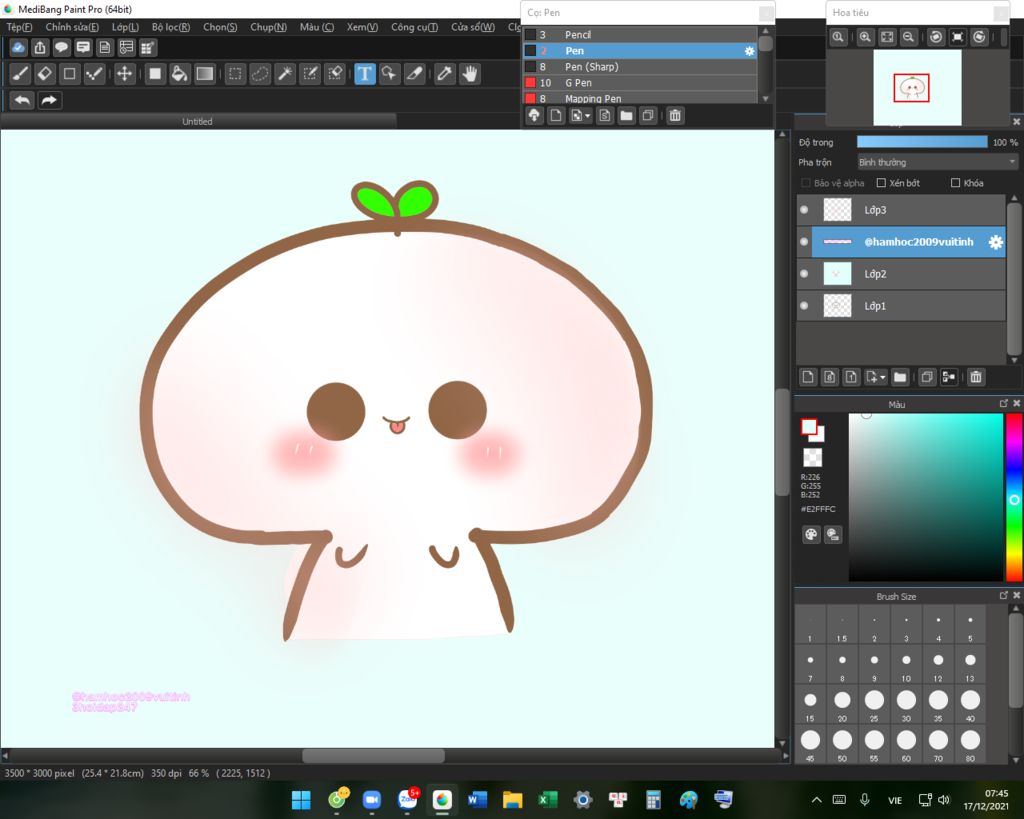Open the Tệp(F) menu
Screen dimensions: 1024x819
19,27
